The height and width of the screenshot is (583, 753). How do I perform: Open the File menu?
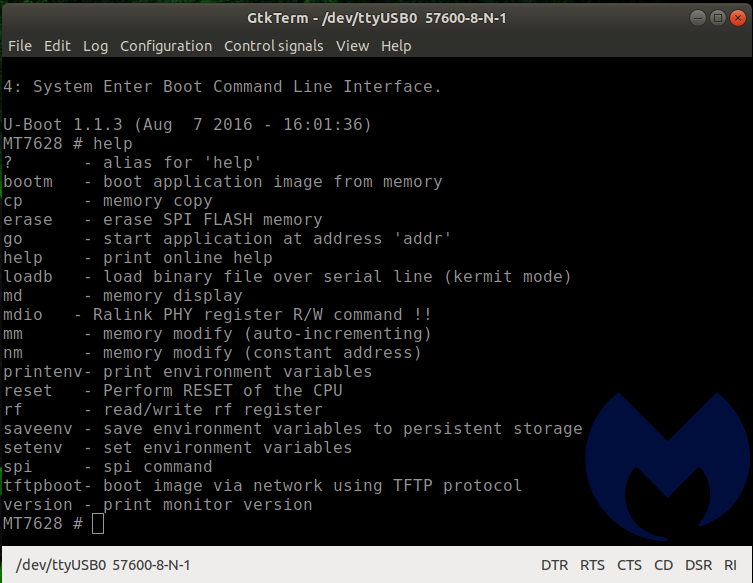[x=20, y=46]
